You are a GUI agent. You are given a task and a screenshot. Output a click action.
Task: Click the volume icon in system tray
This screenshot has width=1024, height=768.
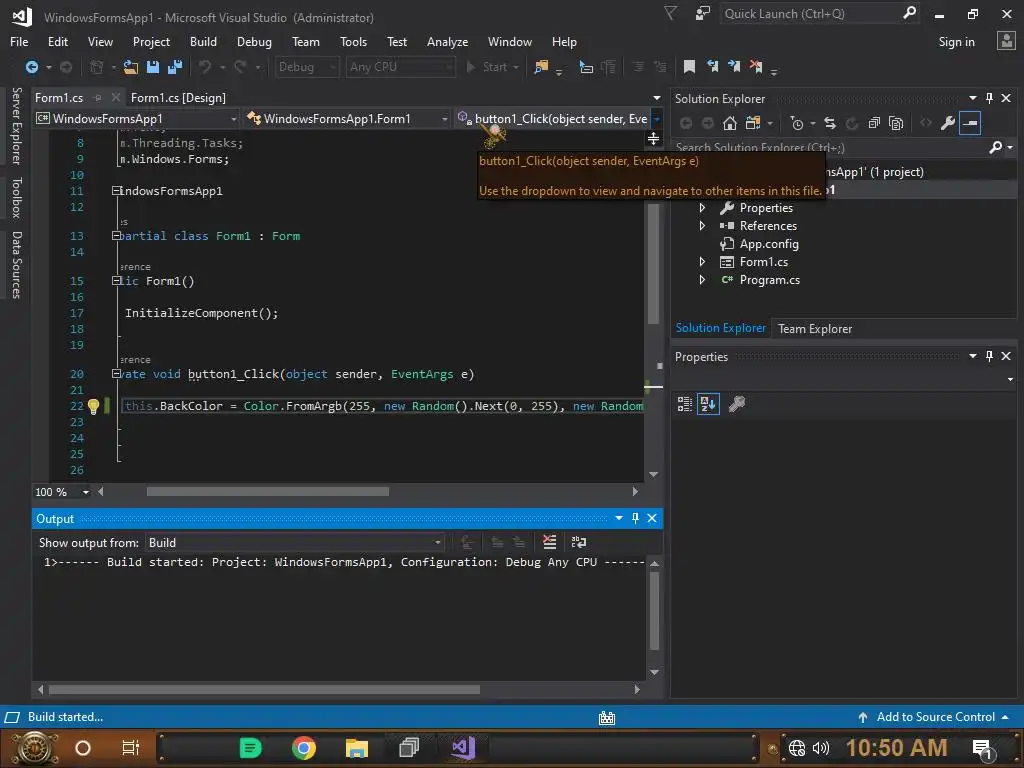[820, 748]
